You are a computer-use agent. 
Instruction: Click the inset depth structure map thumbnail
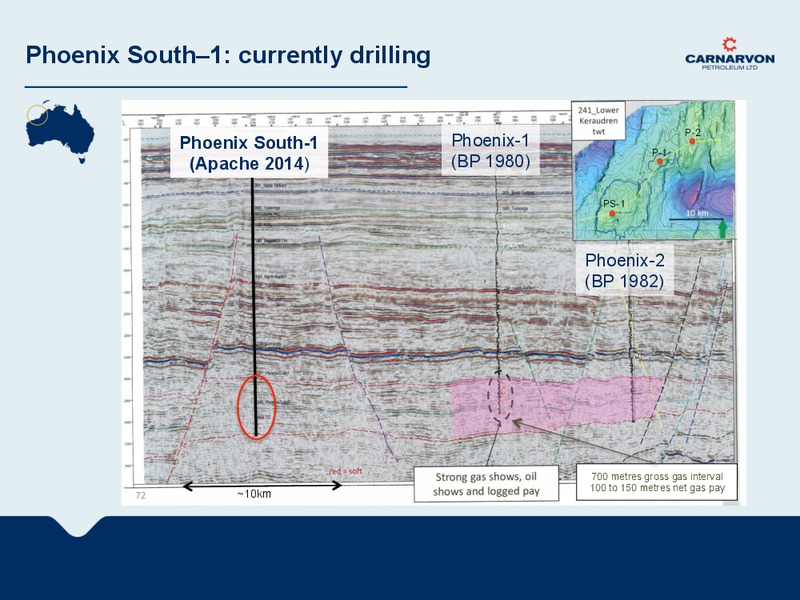tap(654, 170)
